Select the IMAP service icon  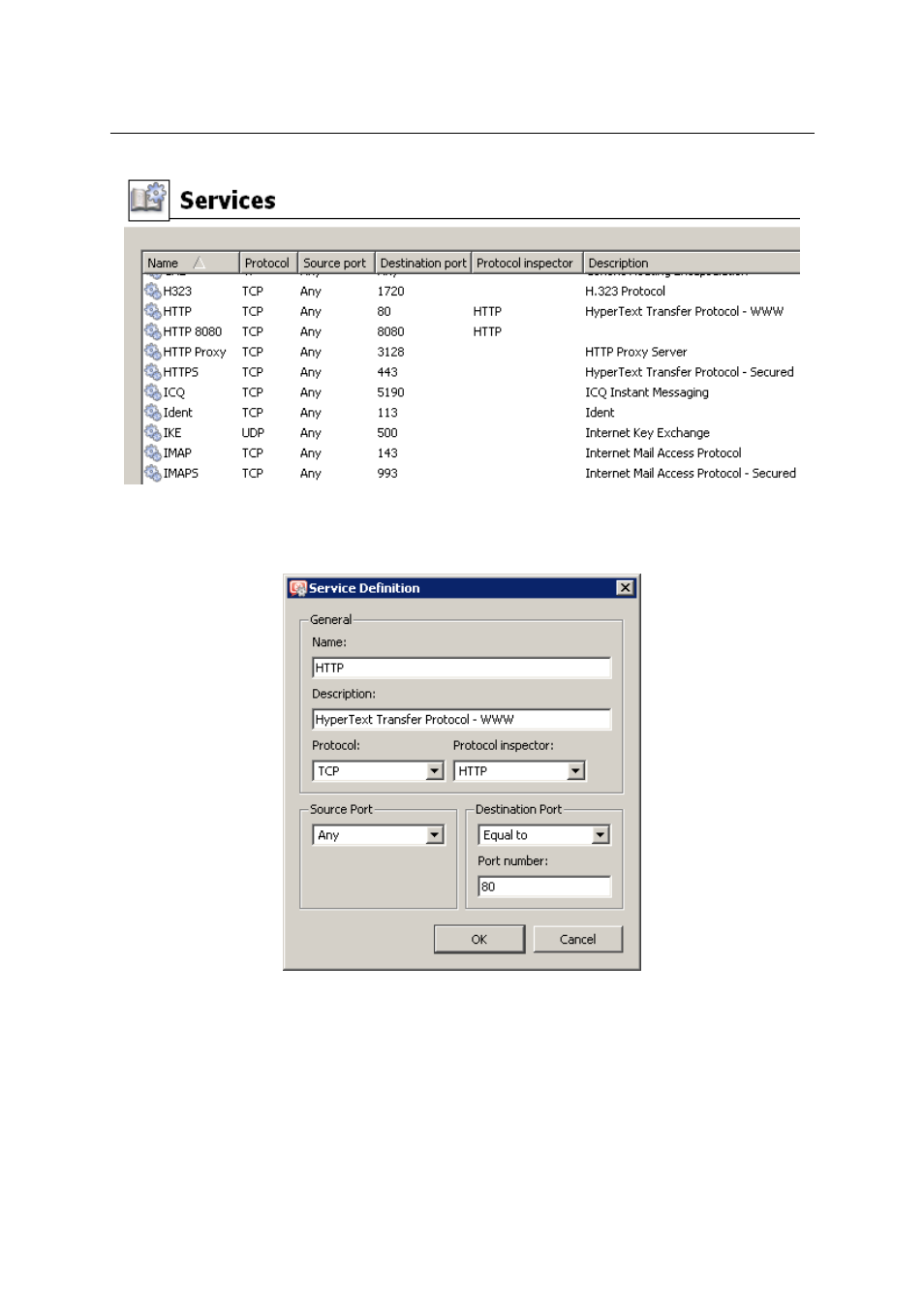[x=153, y=453]
